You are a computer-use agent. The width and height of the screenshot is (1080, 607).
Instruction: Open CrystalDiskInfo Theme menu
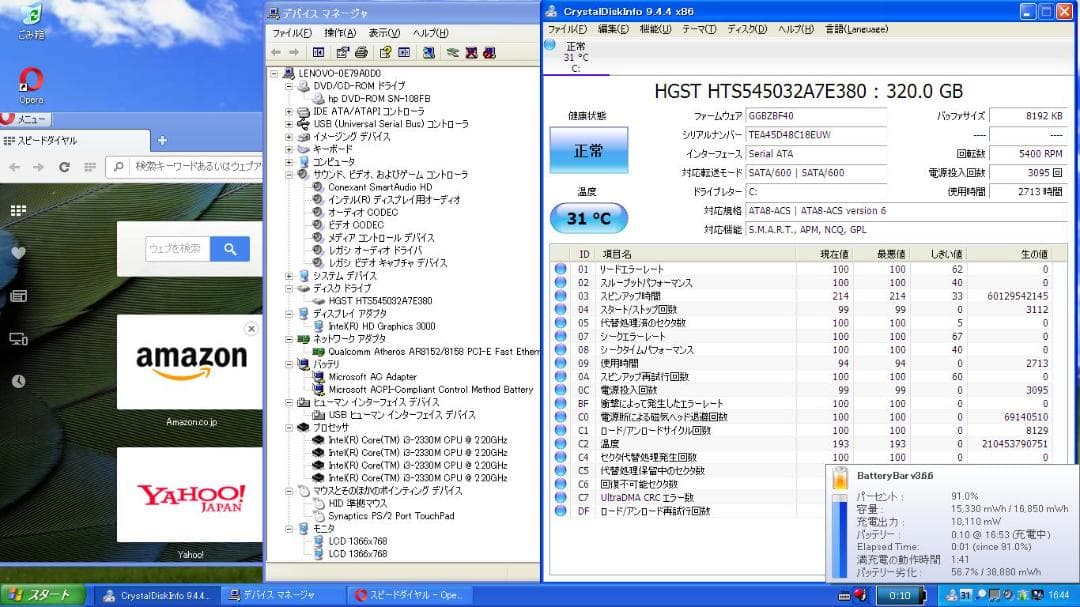click(x=699, y=29)
